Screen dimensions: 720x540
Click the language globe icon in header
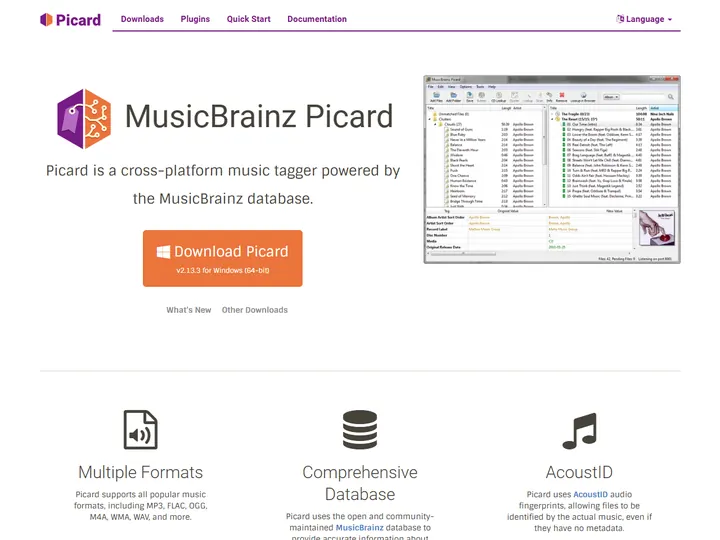point(620,19)
